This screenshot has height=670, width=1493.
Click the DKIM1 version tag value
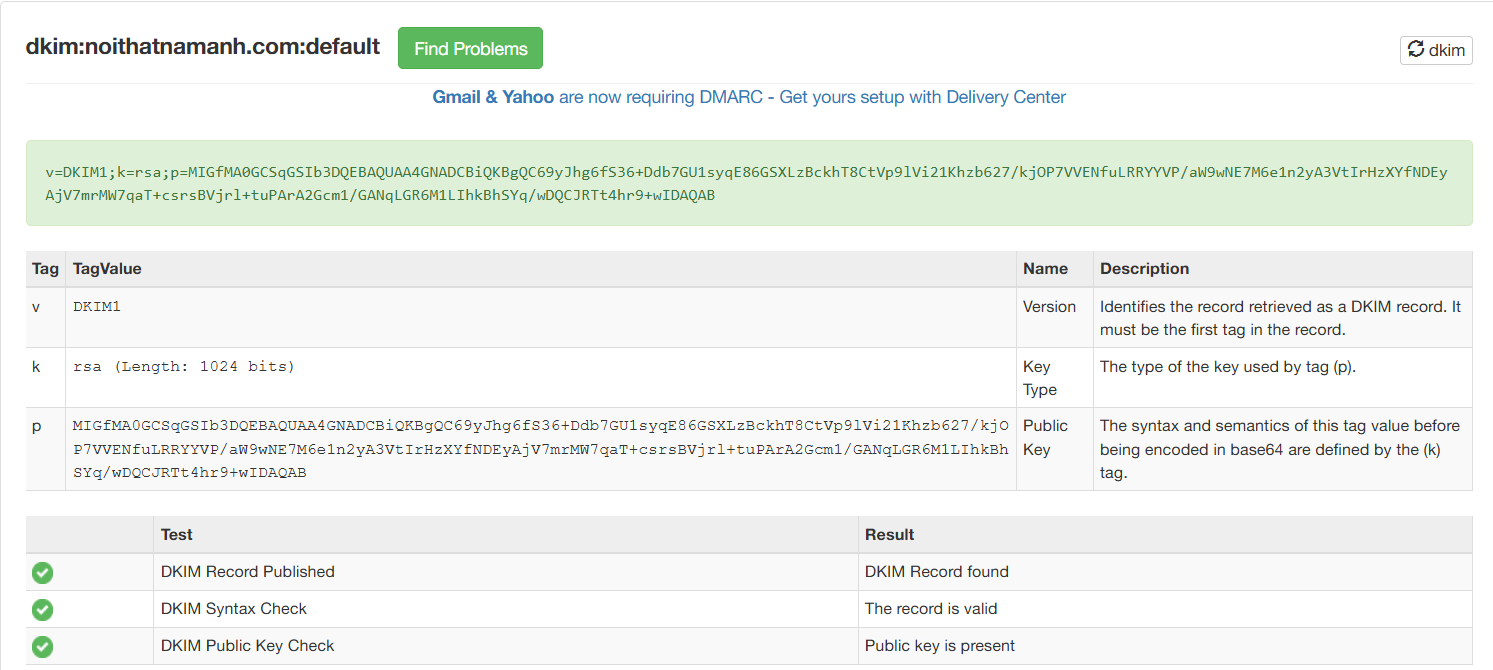(97, 307)
